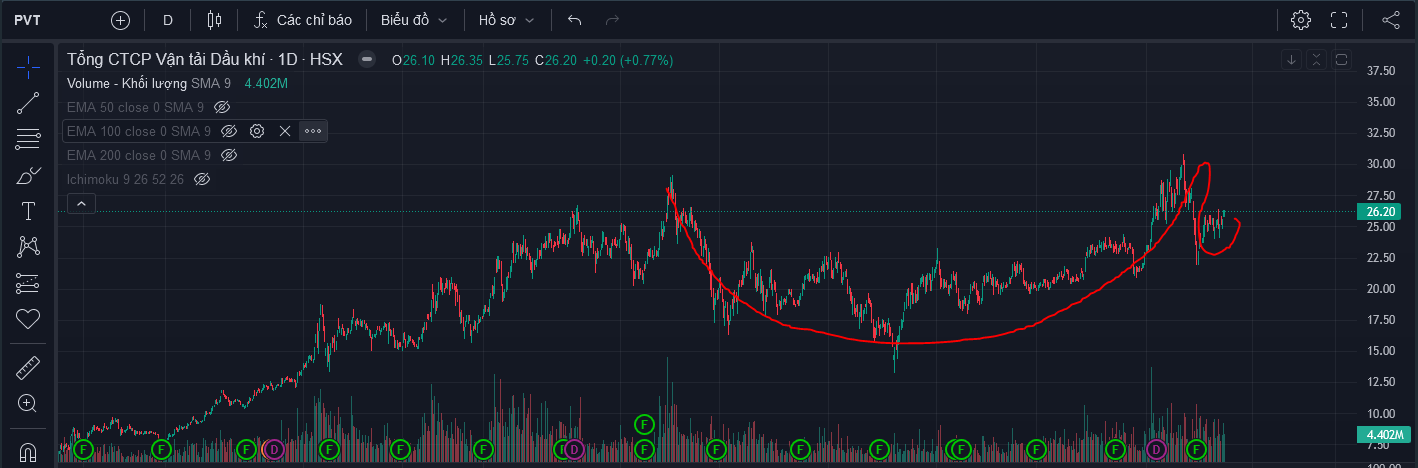The width and height of the screenshot is (1418, 468).
Task: Expand the Hồ sơ dropdown
Action: click(x=506, y=20)
